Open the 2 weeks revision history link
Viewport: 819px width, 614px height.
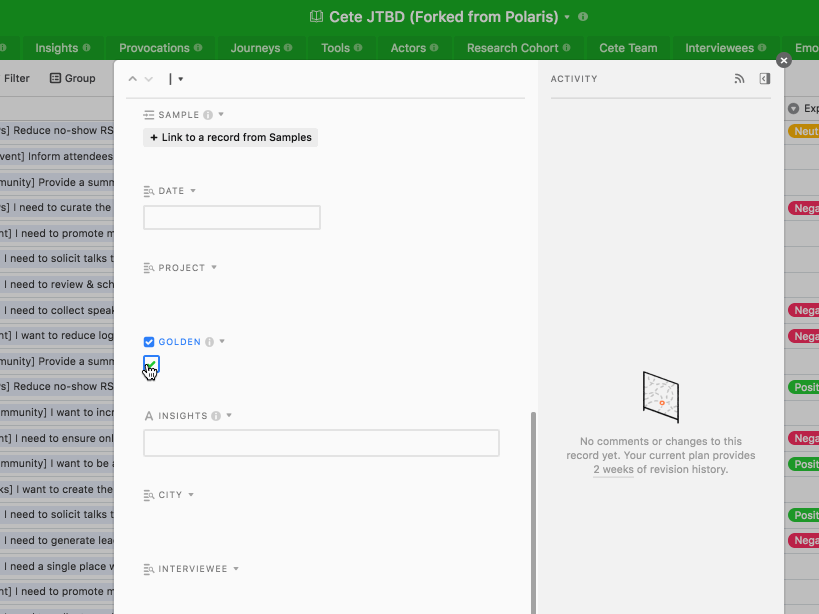point(612,468)
